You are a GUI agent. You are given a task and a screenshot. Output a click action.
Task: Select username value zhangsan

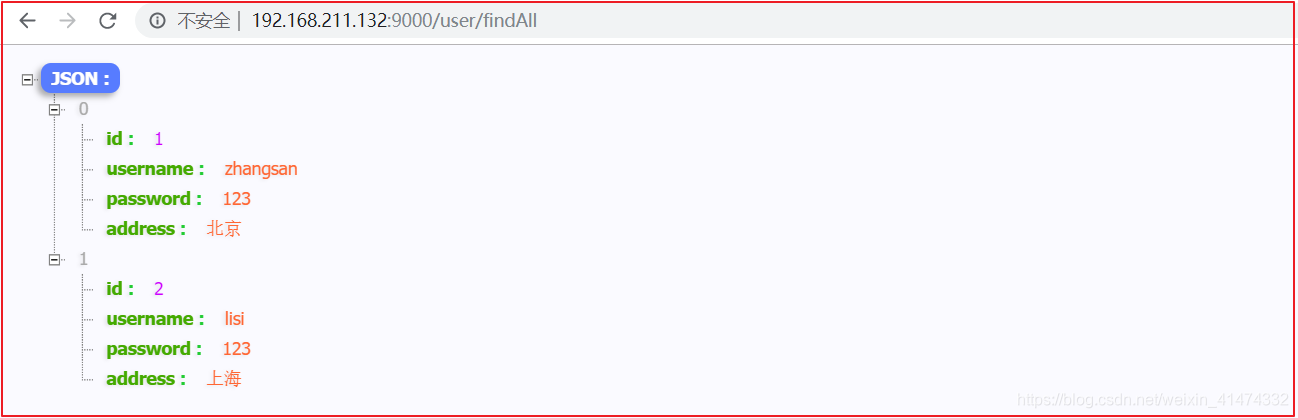(x=261, y=169)
